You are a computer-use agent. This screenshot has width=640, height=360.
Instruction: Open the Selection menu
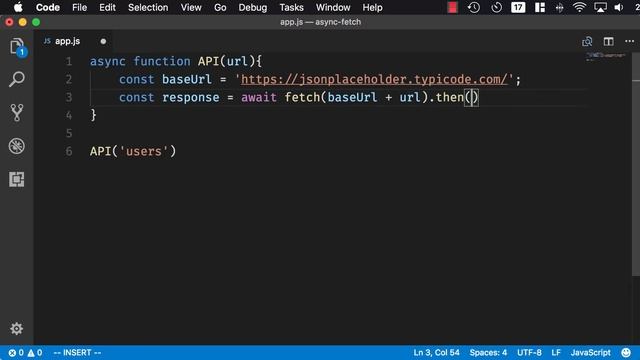tap(148, 7)
